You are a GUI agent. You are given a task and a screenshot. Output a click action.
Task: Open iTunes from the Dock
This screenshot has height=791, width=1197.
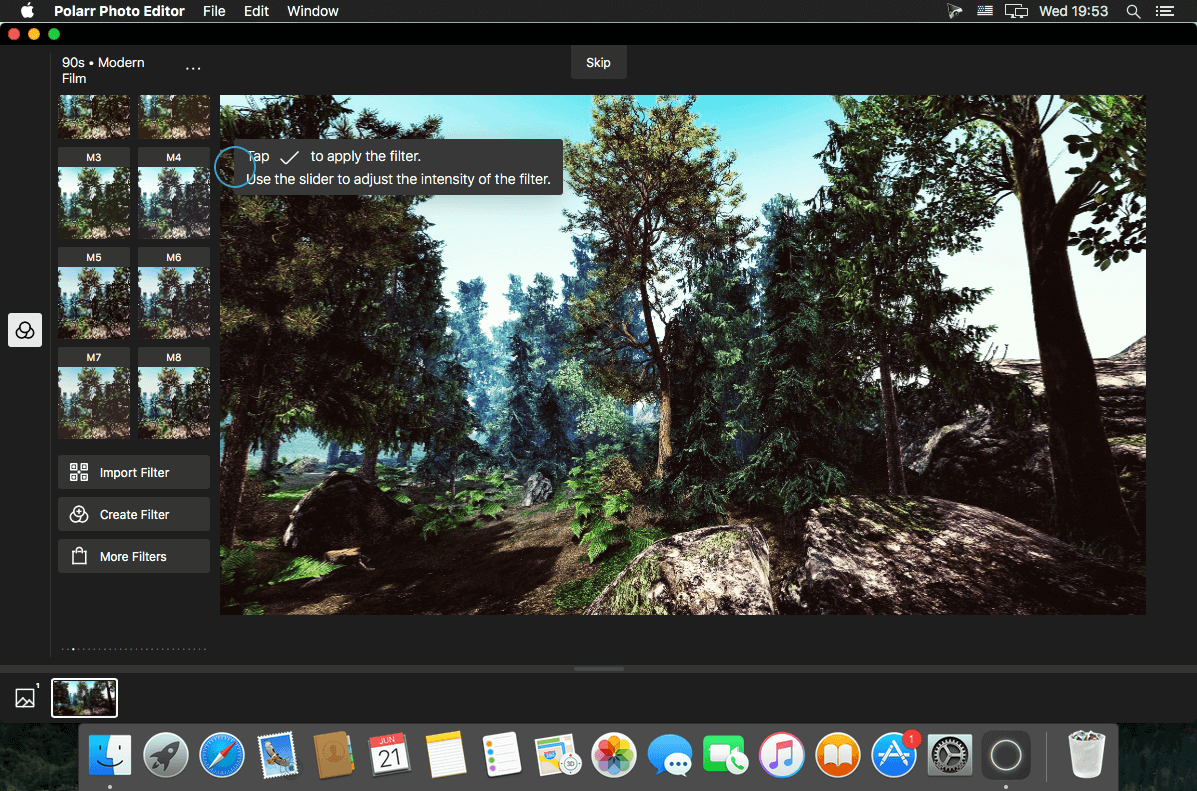point(782,756)
